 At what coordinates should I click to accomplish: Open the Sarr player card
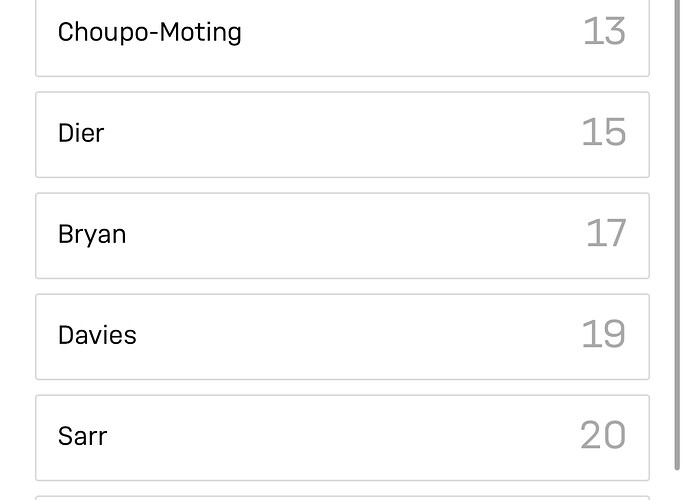click(x=342, y=438)
